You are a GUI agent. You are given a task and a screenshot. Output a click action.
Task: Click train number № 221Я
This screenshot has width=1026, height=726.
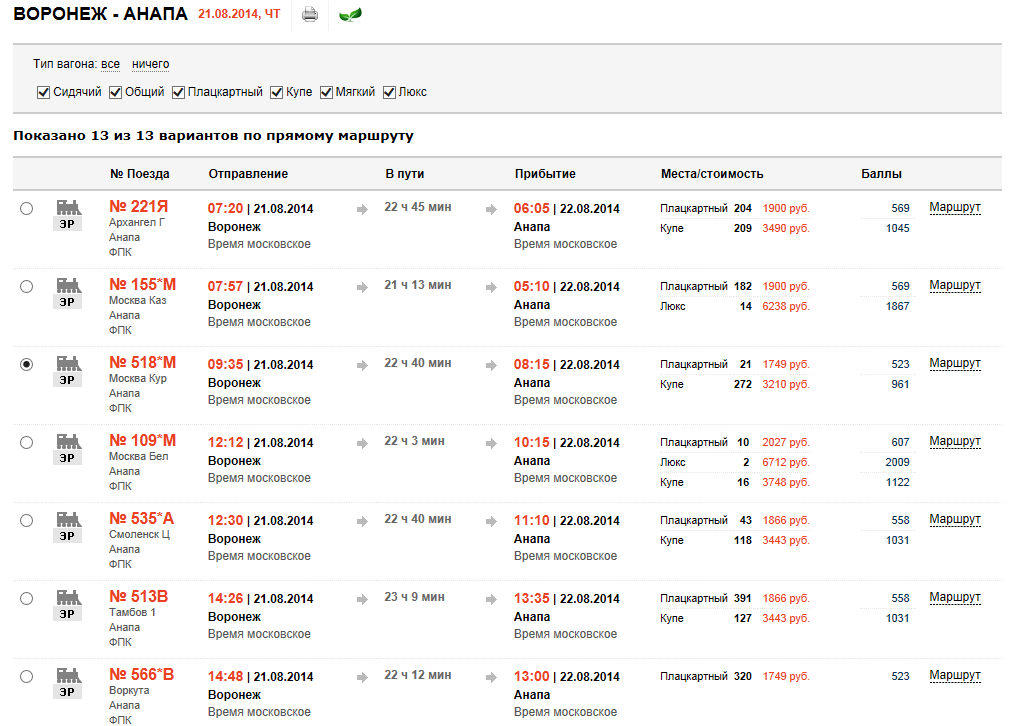139,207
